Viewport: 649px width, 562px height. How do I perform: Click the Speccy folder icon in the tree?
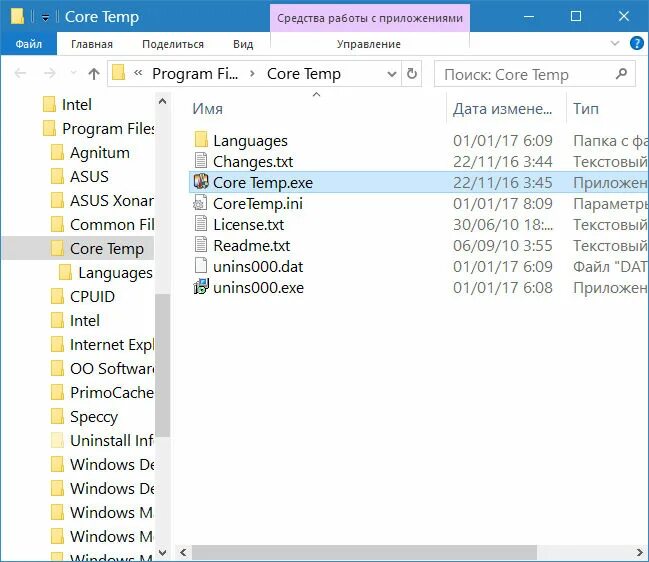point(58,416)
